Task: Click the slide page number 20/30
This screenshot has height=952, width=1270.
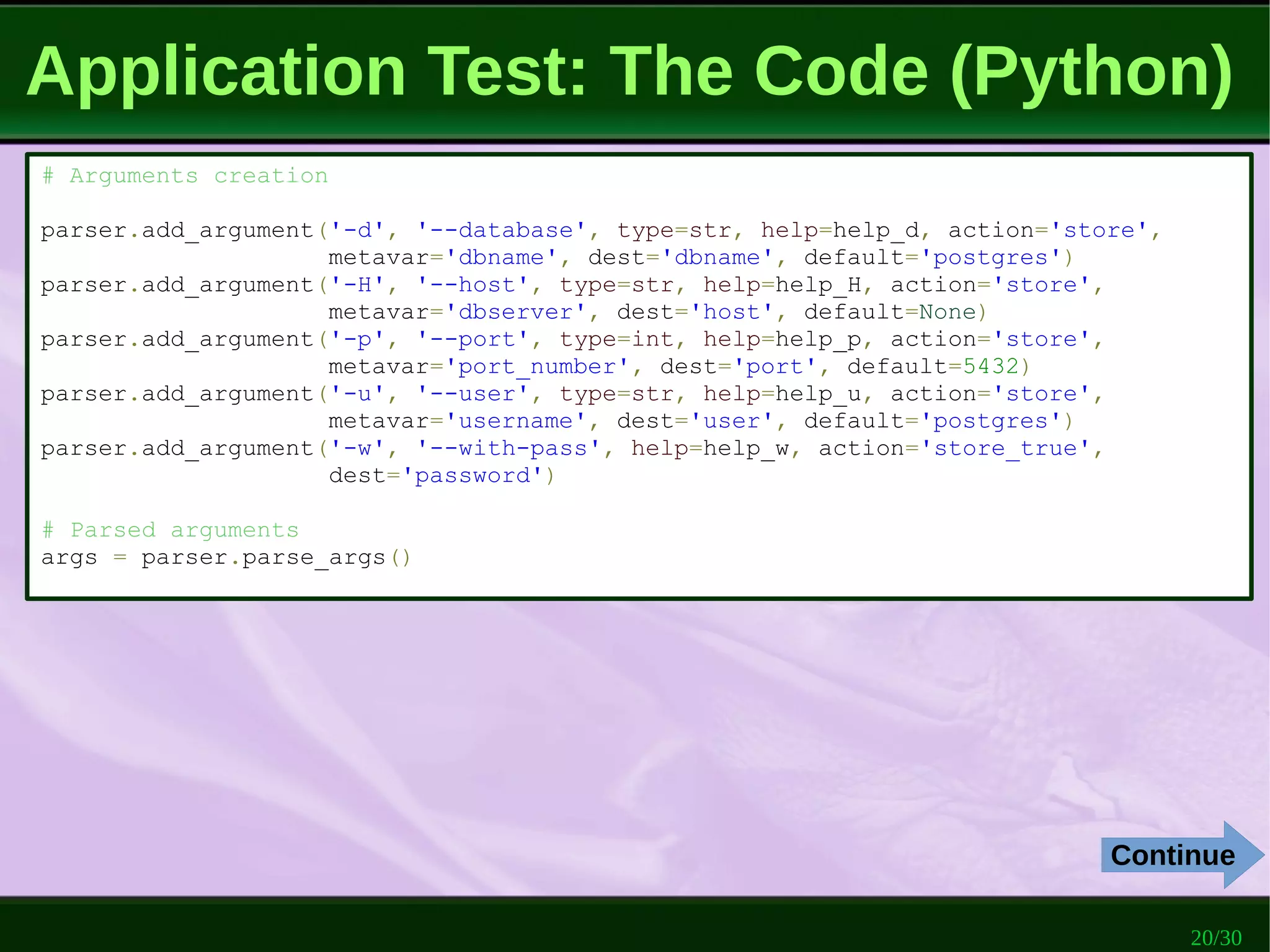Action: (x=1216, y=937)
